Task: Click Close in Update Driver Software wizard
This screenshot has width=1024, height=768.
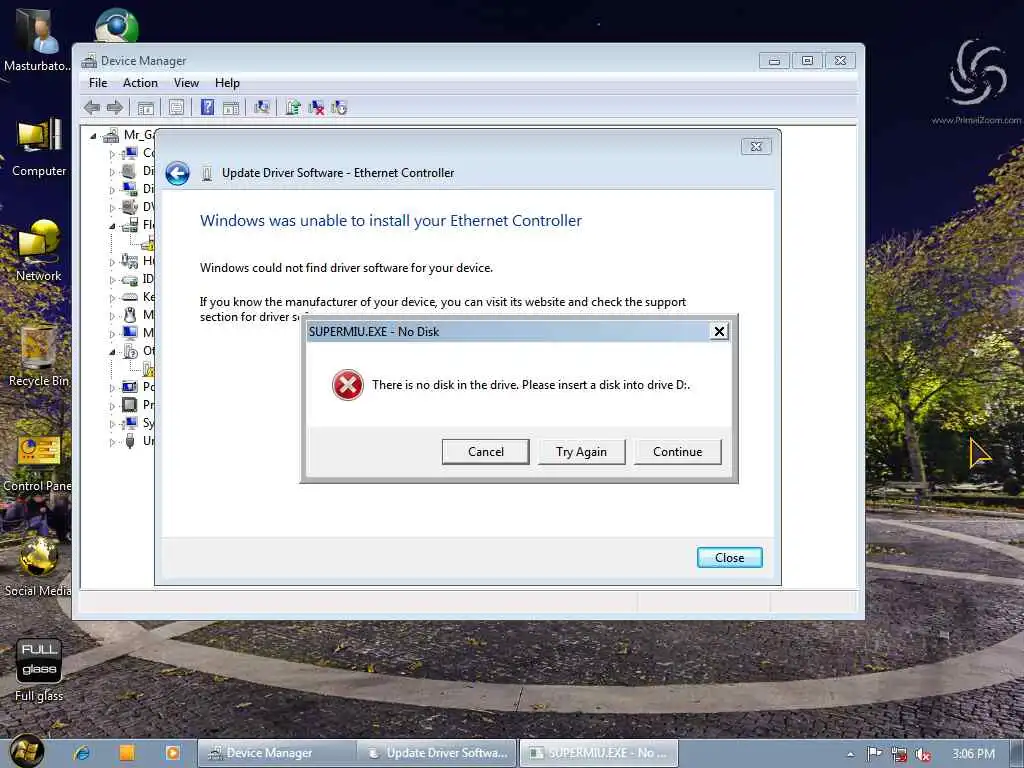Action: click(729, 558)
